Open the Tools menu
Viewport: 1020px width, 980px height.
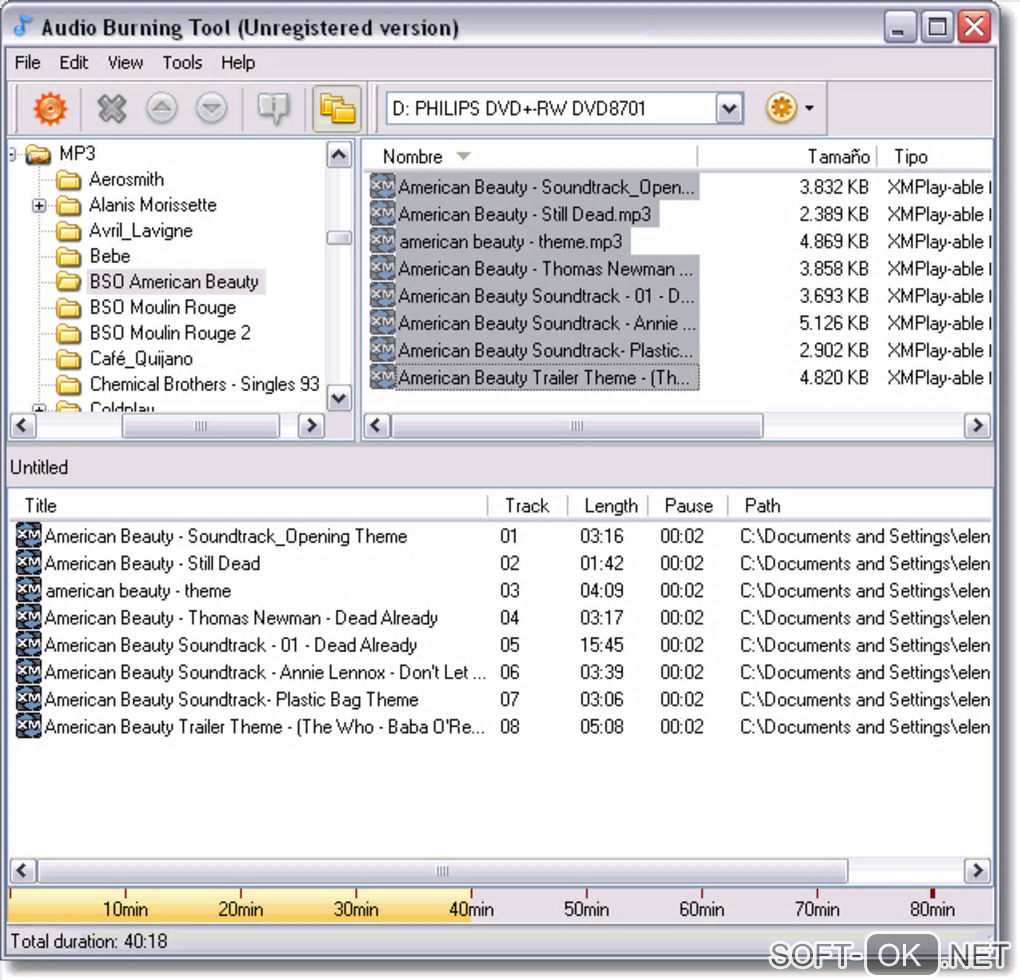click(182, 62)
